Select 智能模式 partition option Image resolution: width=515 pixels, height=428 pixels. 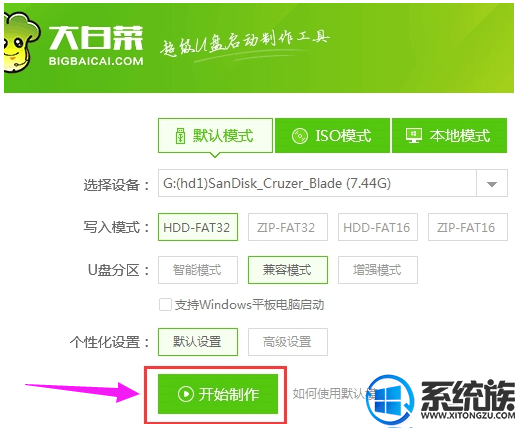(x=198, y=270)
